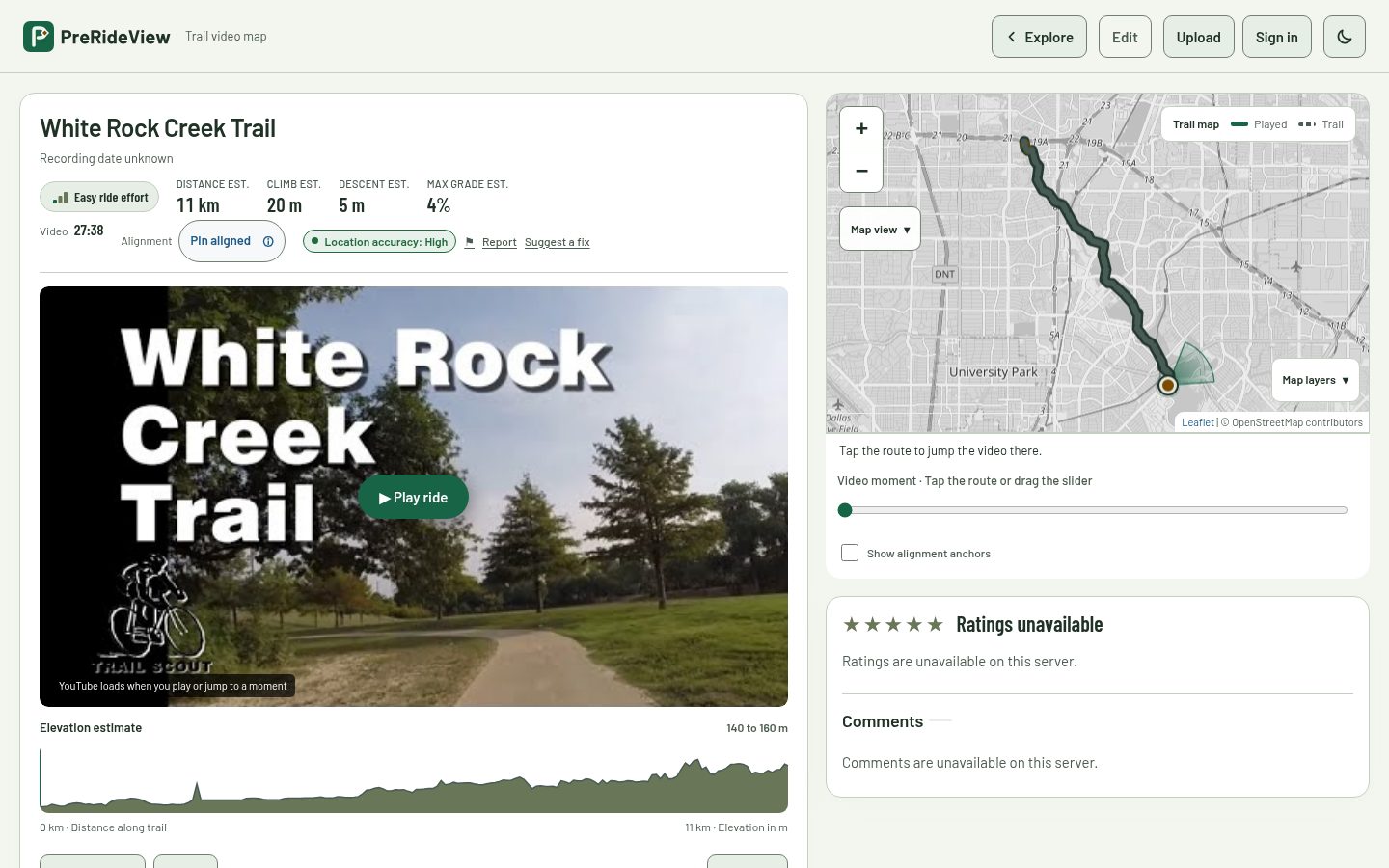Zoom in on the trail map
The height and width of the screenshot is (868, 1389).
(x=861, y=128)
